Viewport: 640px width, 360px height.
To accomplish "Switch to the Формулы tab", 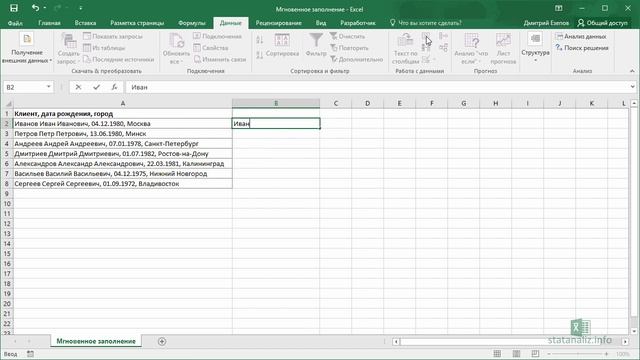I will click(192, 23).
